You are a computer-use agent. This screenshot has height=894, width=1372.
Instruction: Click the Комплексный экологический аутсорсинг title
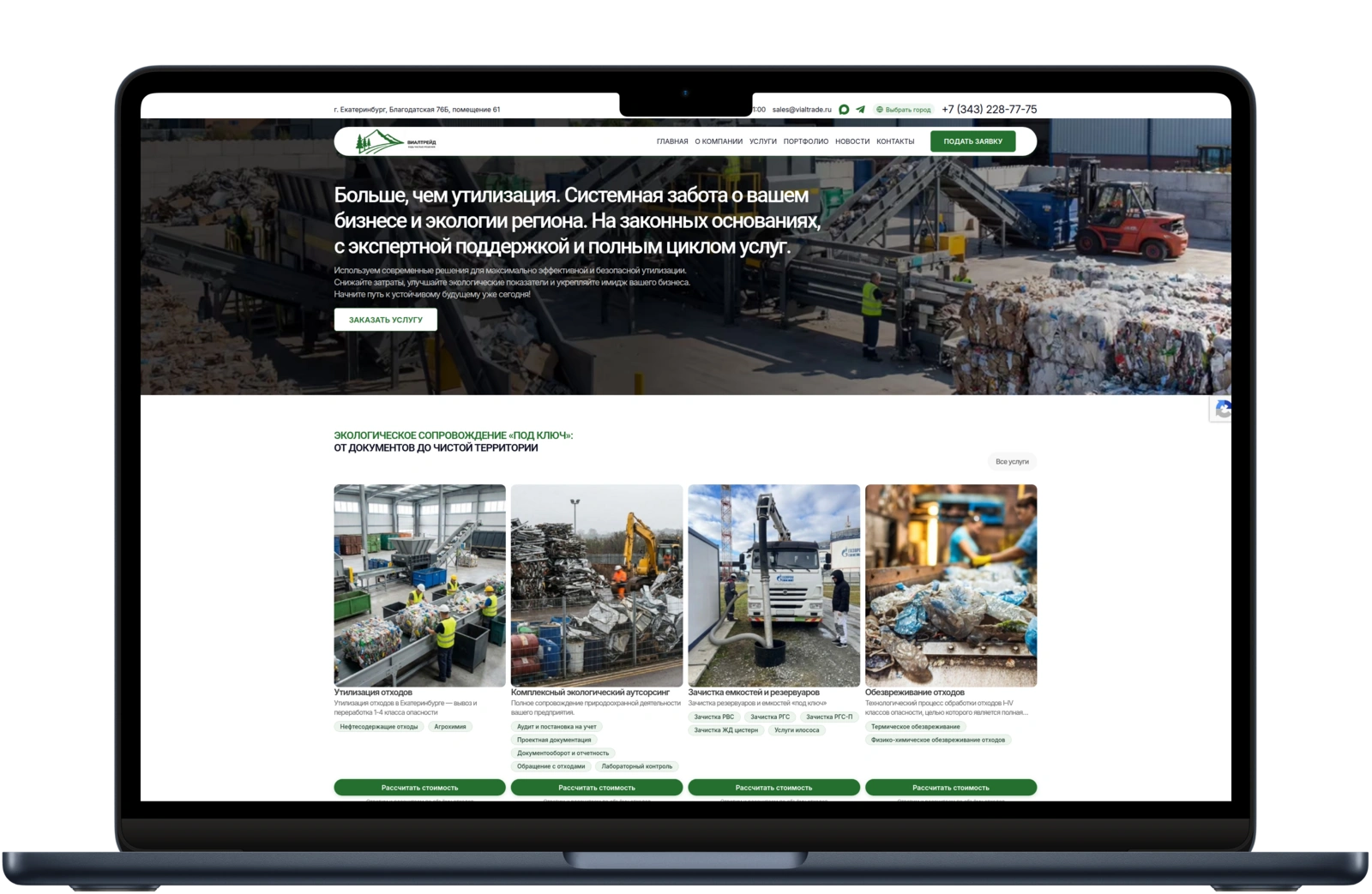(x=590, y=693)
